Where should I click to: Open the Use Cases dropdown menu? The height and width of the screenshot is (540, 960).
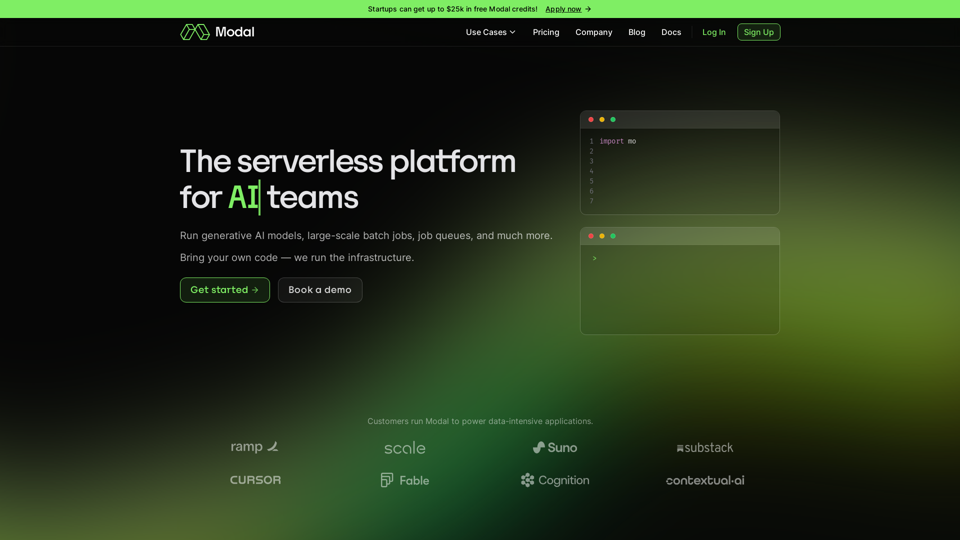click(490, 32)
